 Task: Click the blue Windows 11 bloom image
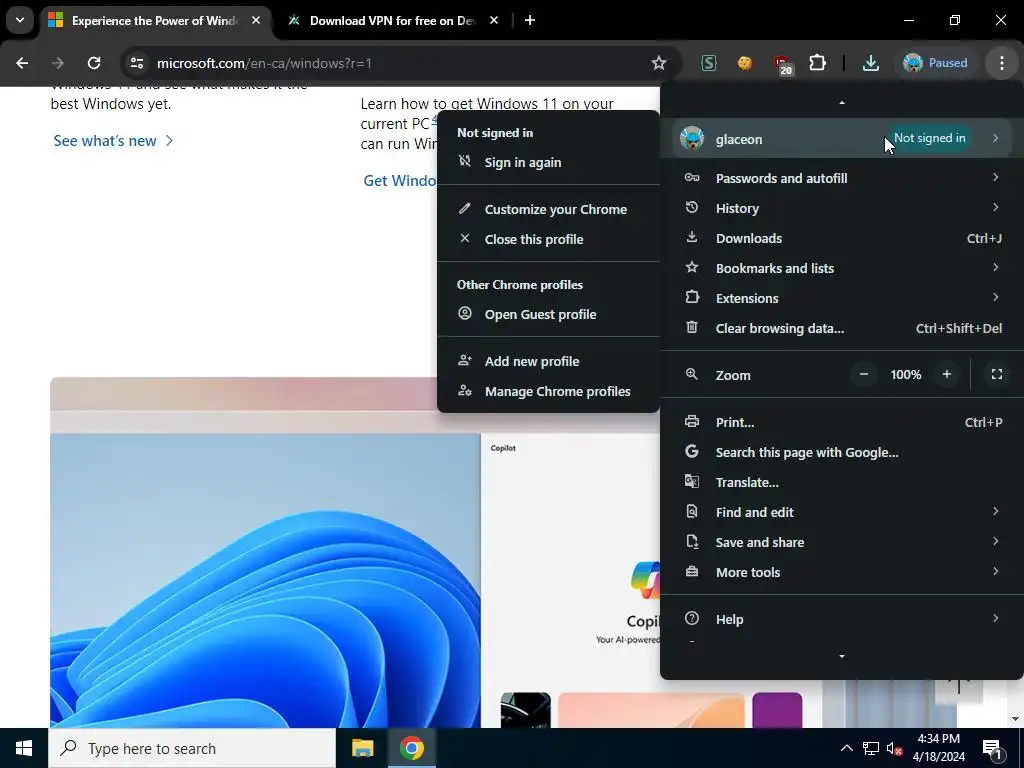click(265, 581)
